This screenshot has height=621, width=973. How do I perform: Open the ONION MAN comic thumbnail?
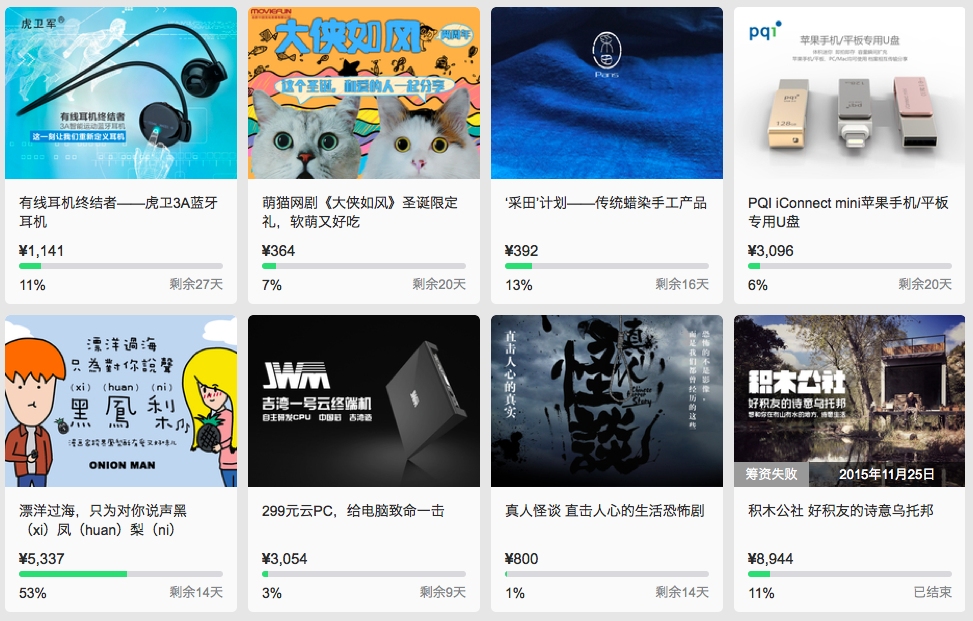click(x=121, y=401)
